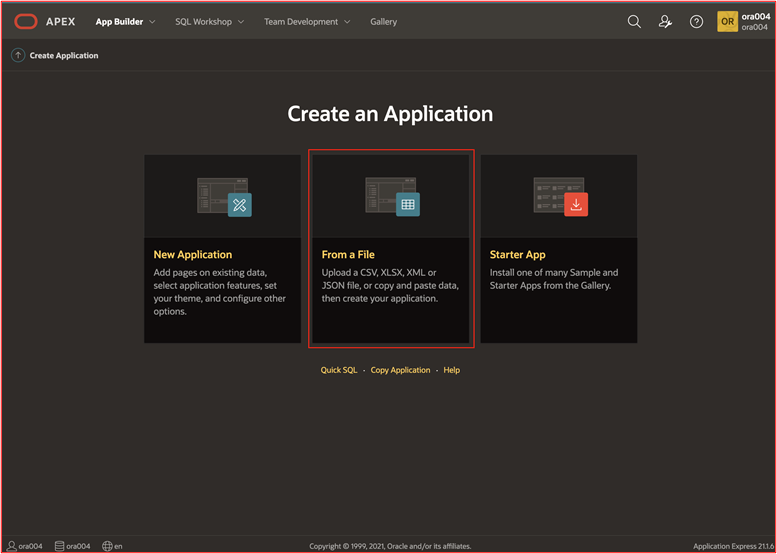Open the App Builder menu
This screenshot has width=777, height=554.
point(119,22)
